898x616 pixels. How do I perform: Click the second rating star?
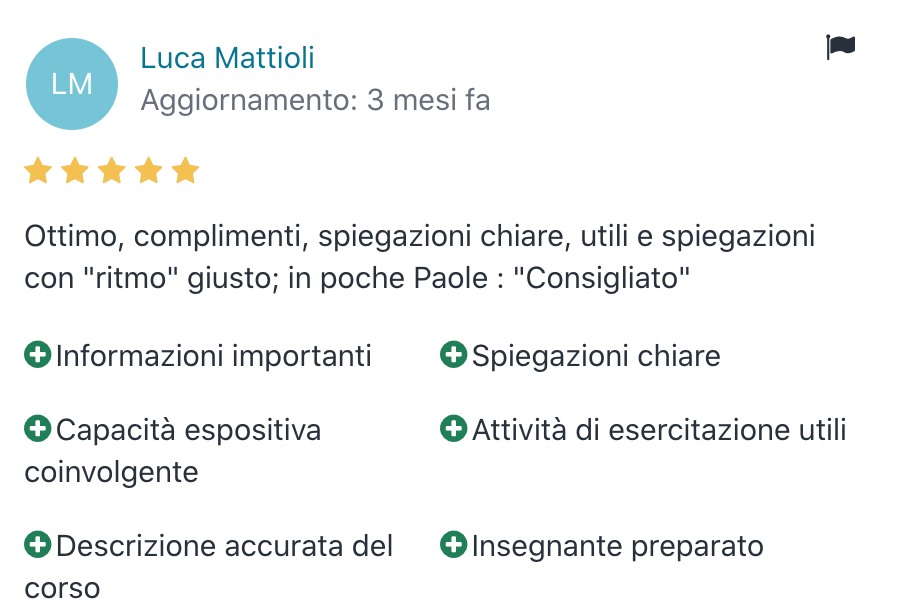75,171
